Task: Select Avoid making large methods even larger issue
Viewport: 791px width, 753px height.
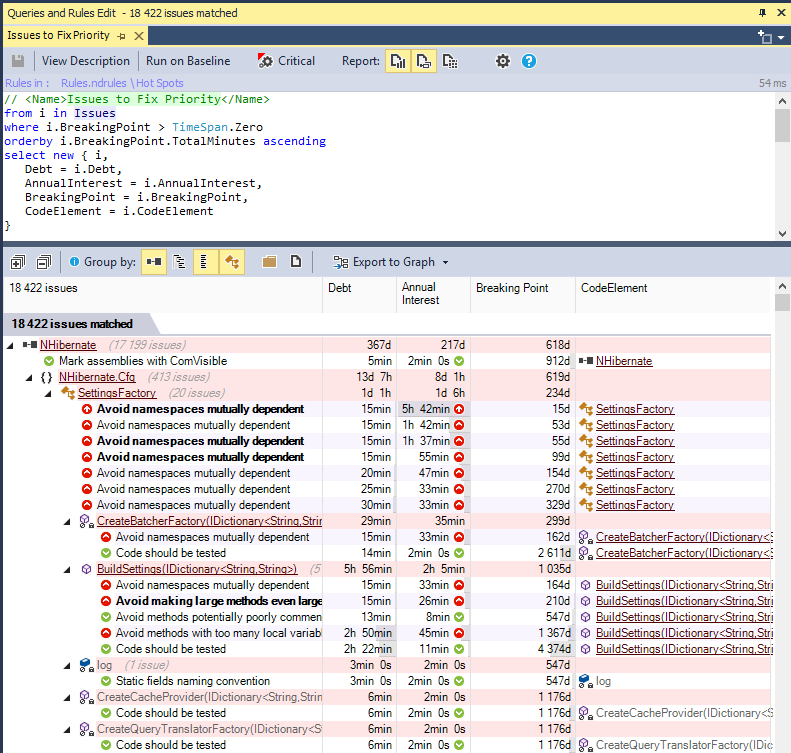Action: tap(219, 601)
